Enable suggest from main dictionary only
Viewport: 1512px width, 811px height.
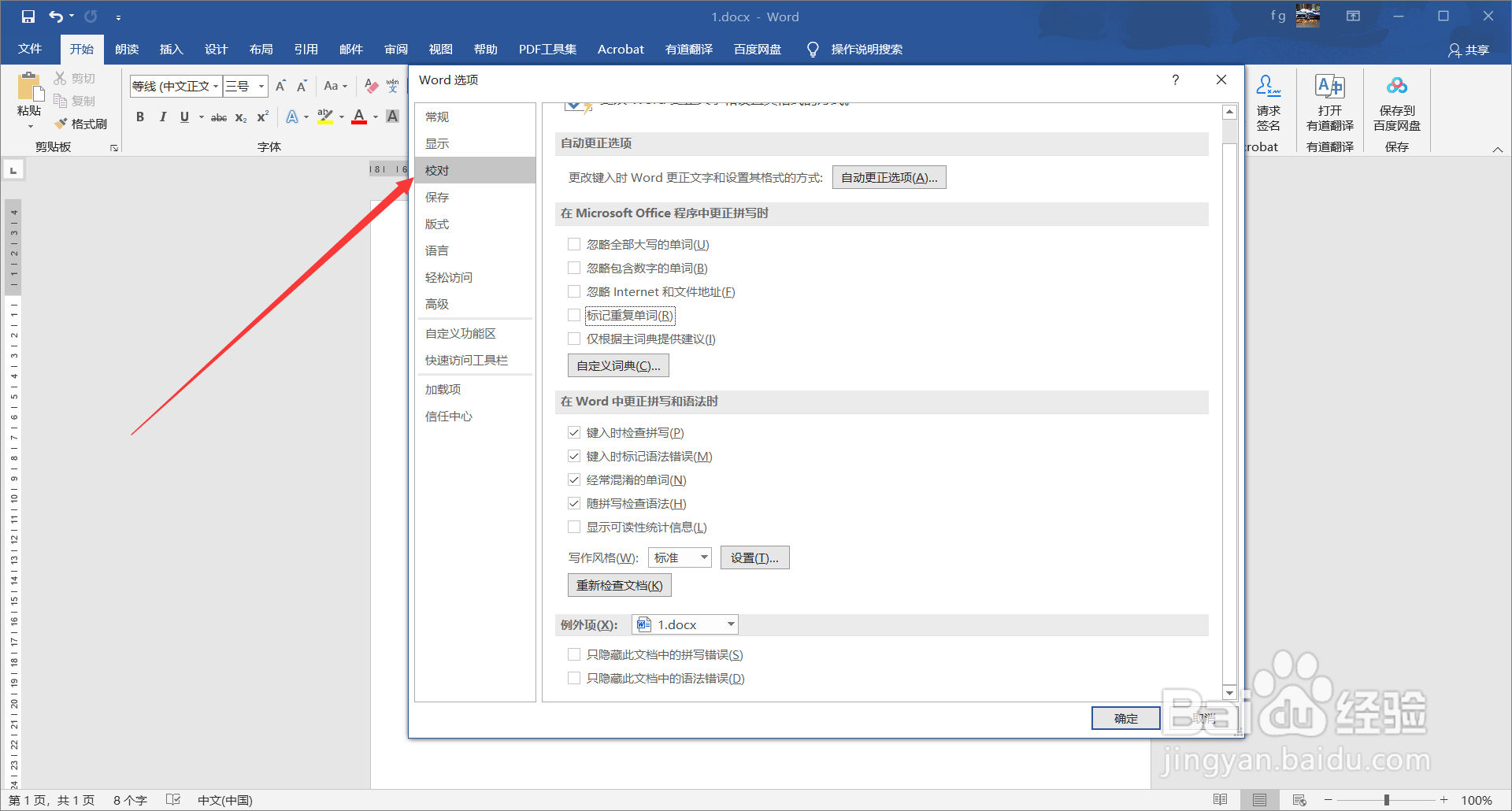[574, 339]
